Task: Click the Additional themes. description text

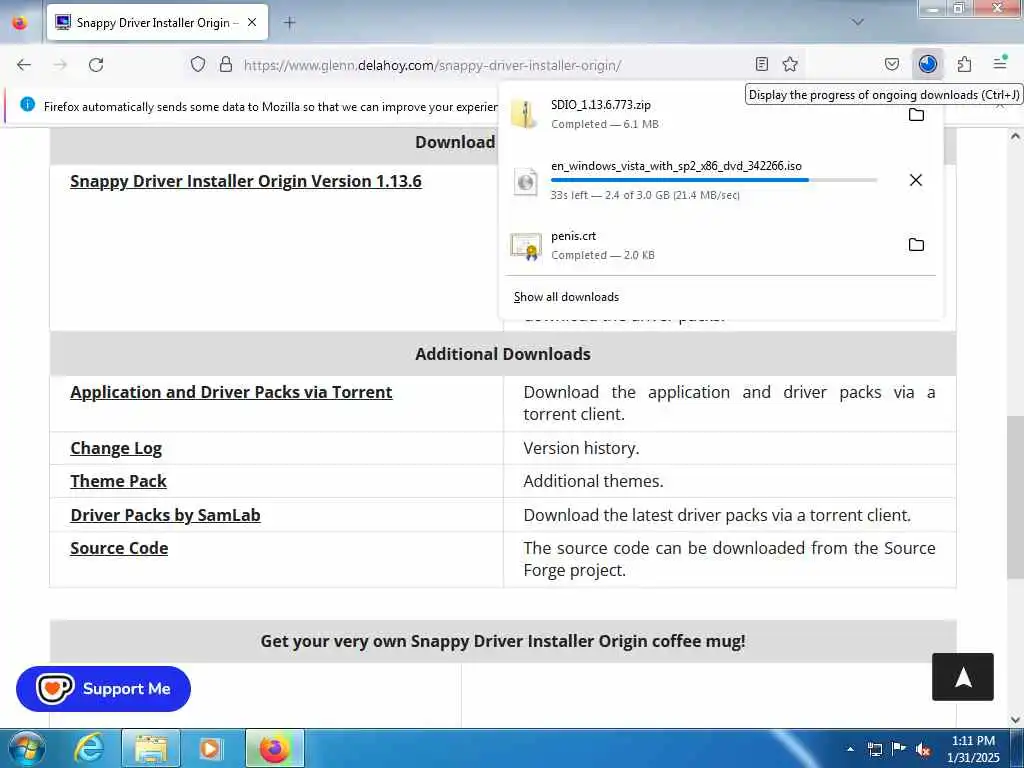Action: click(x=593, y=481)
